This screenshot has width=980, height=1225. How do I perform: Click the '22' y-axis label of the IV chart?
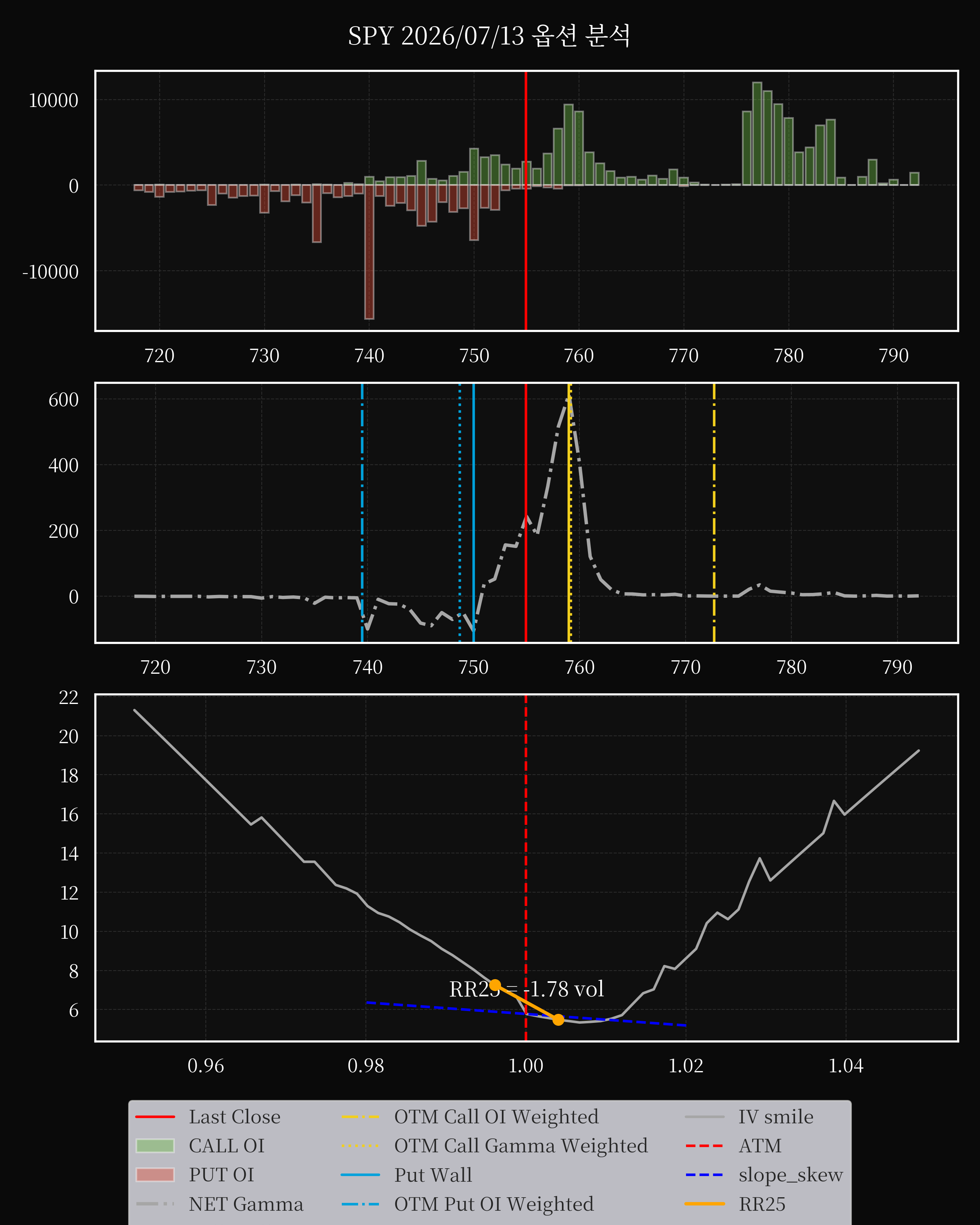(x=69, y=697)
